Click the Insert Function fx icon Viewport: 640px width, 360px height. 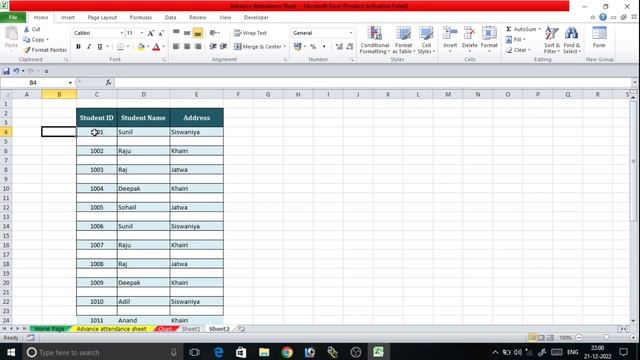(108, 83)
